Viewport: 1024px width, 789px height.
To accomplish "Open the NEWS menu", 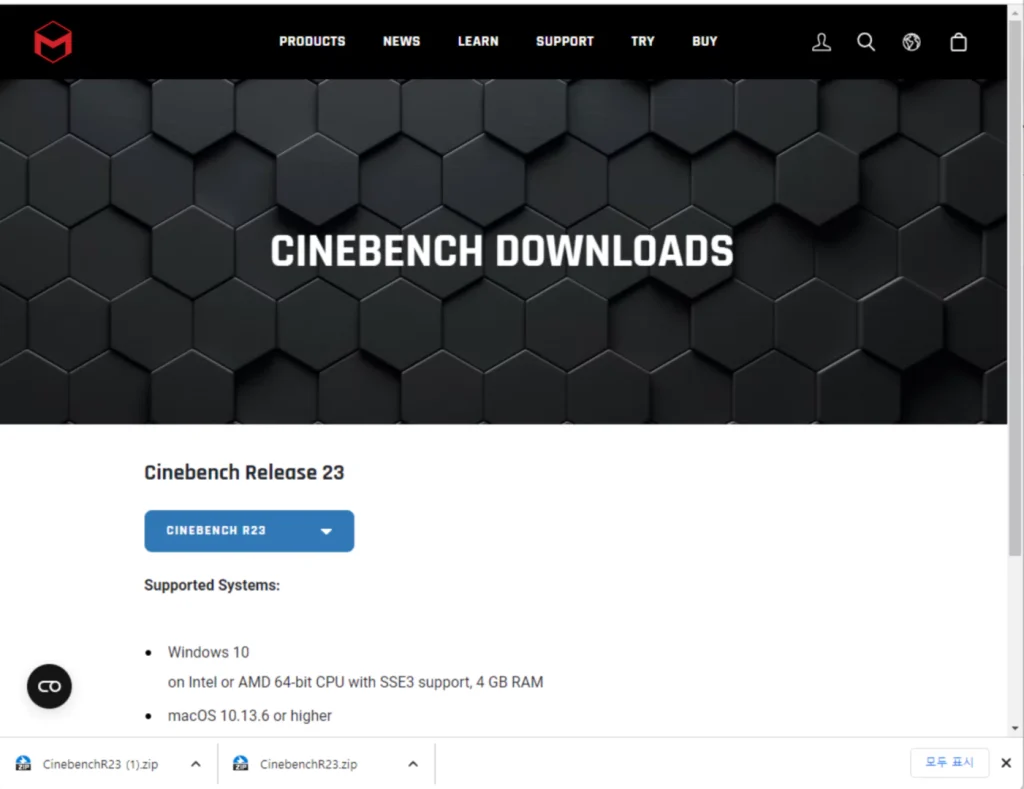I will [402, 41].
